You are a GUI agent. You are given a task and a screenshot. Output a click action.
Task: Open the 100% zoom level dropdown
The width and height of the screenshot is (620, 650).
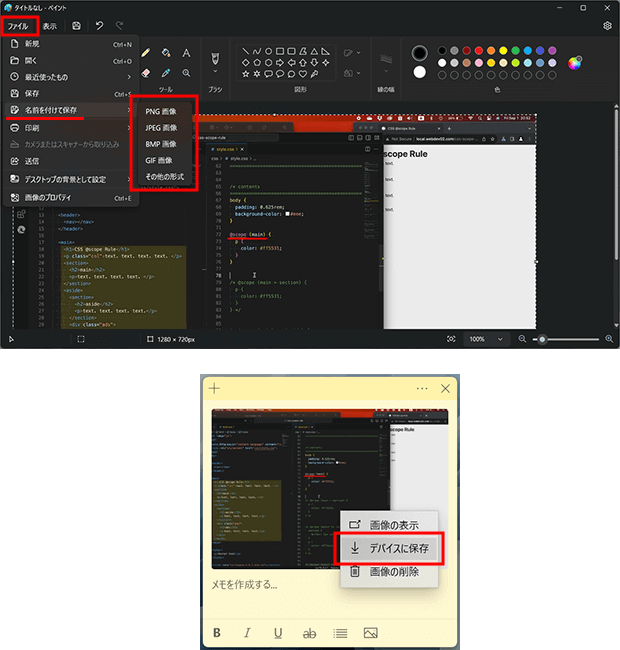pos(486,339)
